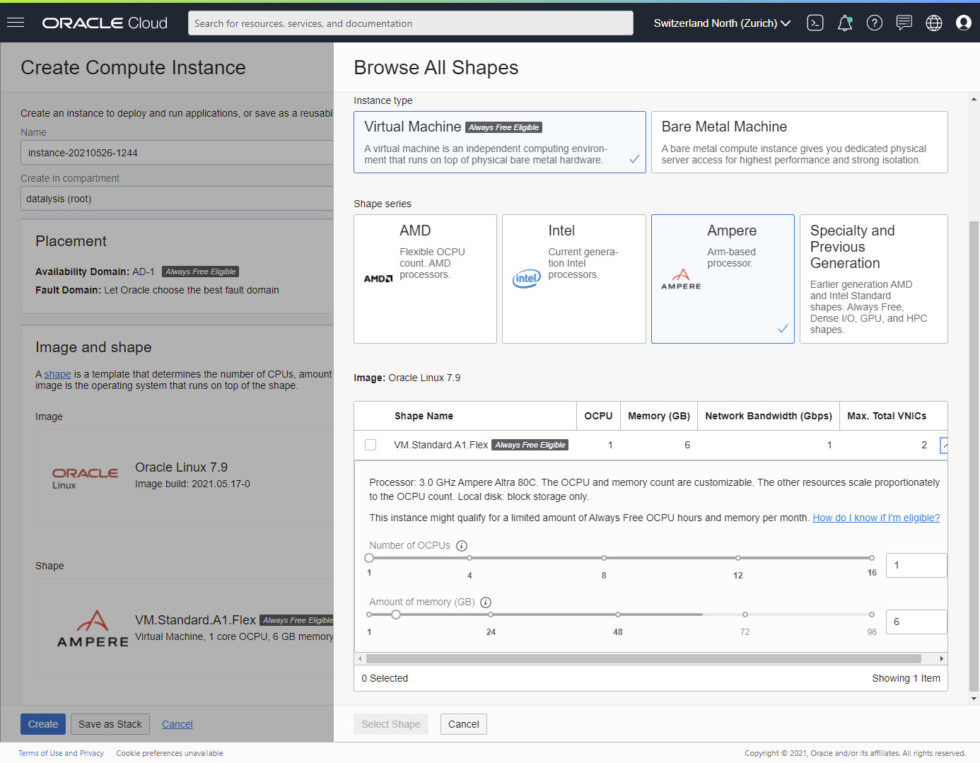The width and height of the screenshot is (980, 763).
Task: Collapse the VM.Standard.A1.Flex row details
Action: 945,445
